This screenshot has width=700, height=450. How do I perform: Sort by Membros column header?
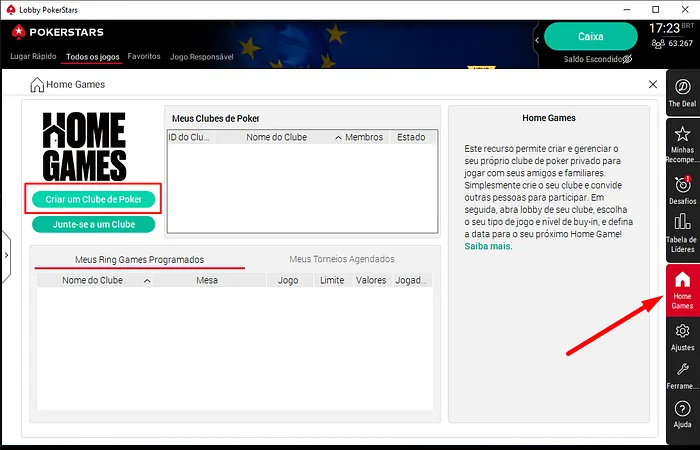pos(364,137)
